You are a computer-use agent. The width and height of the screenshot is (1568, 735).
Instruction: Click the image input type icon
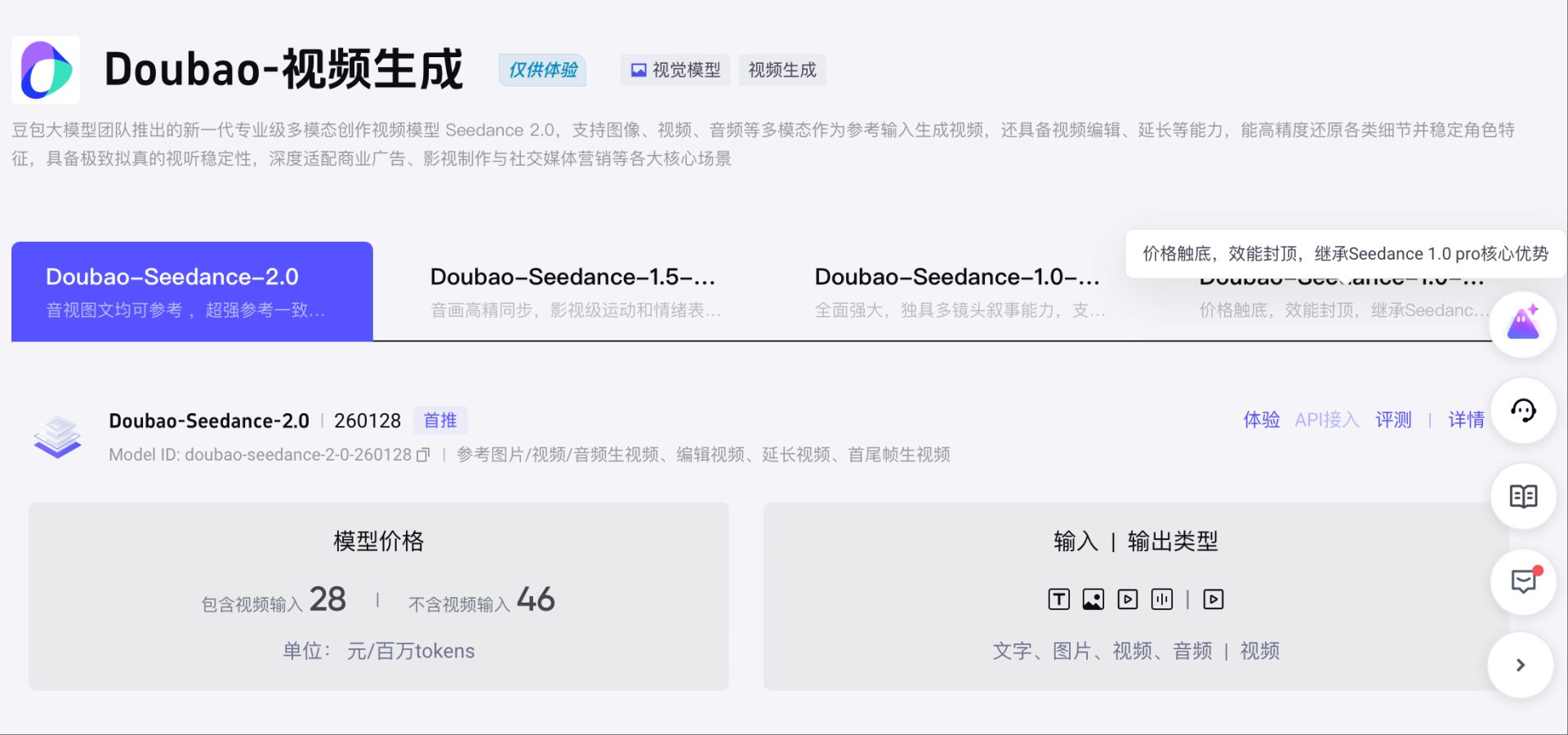(x=1093, y=599)
